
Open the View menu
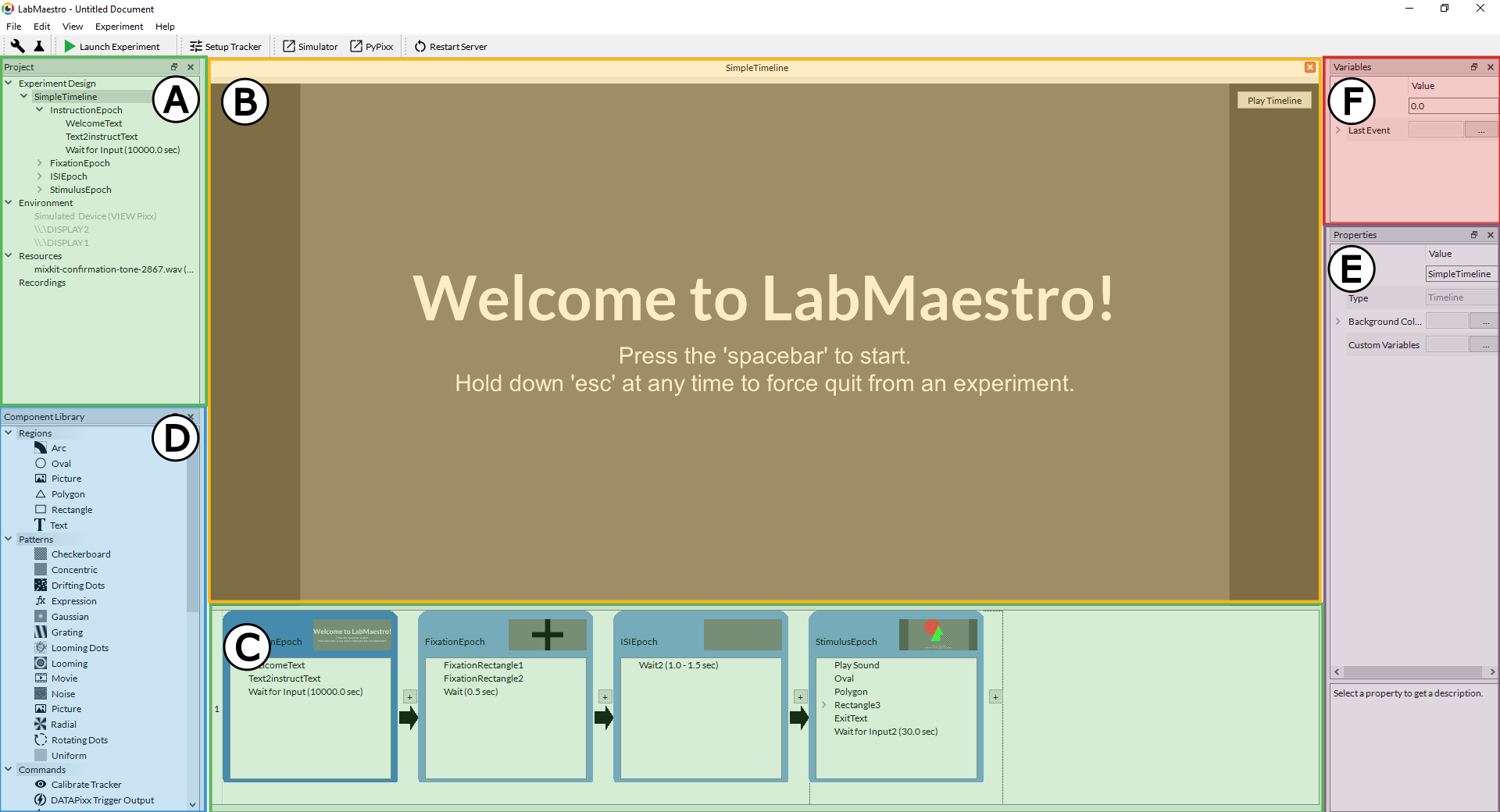coord(72,27)
